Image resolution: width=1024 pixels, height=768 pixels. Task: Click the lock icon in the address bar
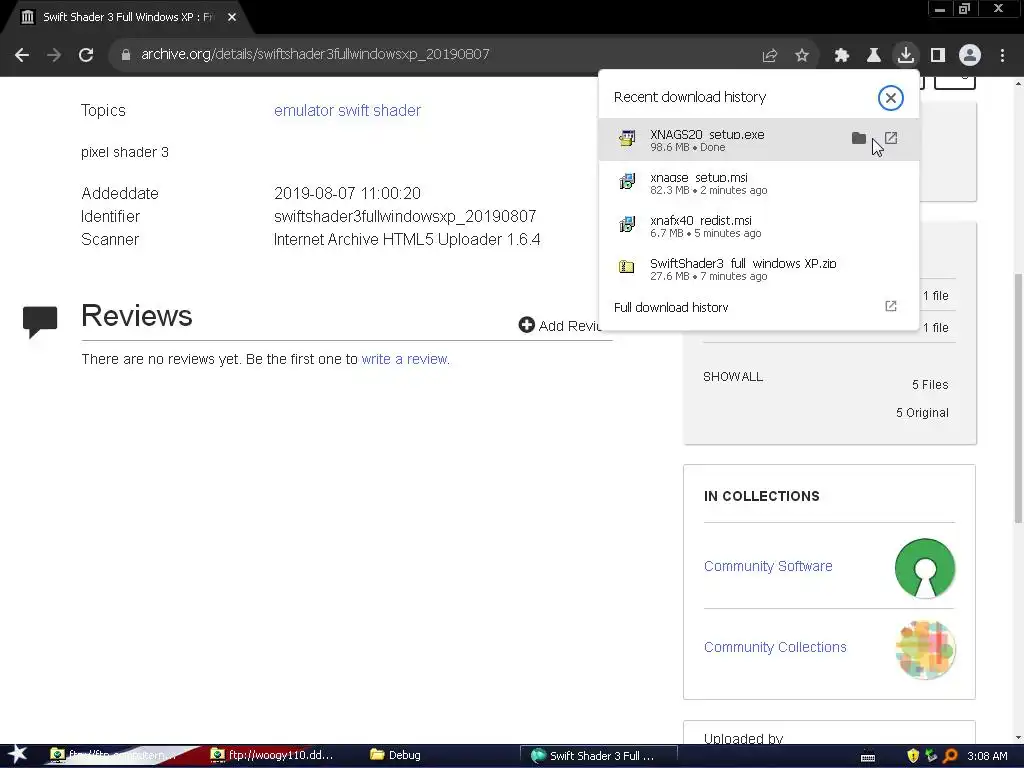(x=126, y=55)
